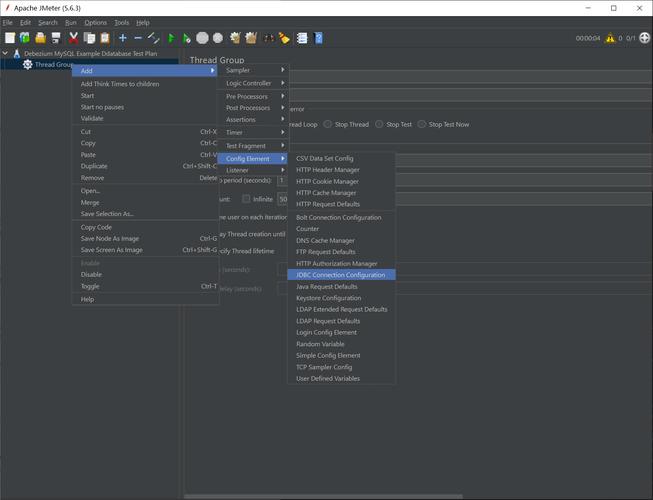653x500 pixels.
Task: Select Disable in the context menu
Action: [145, 274]
